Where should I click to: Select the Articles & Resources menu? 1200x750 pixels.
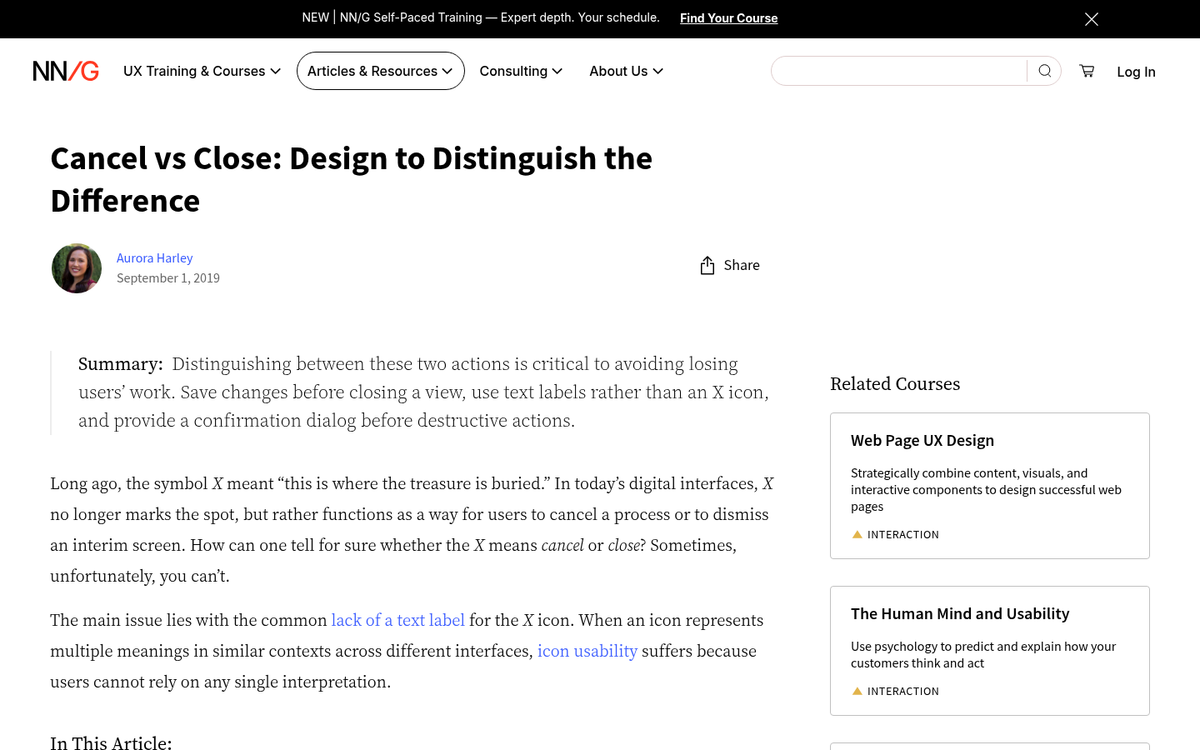tap(380, 70)
